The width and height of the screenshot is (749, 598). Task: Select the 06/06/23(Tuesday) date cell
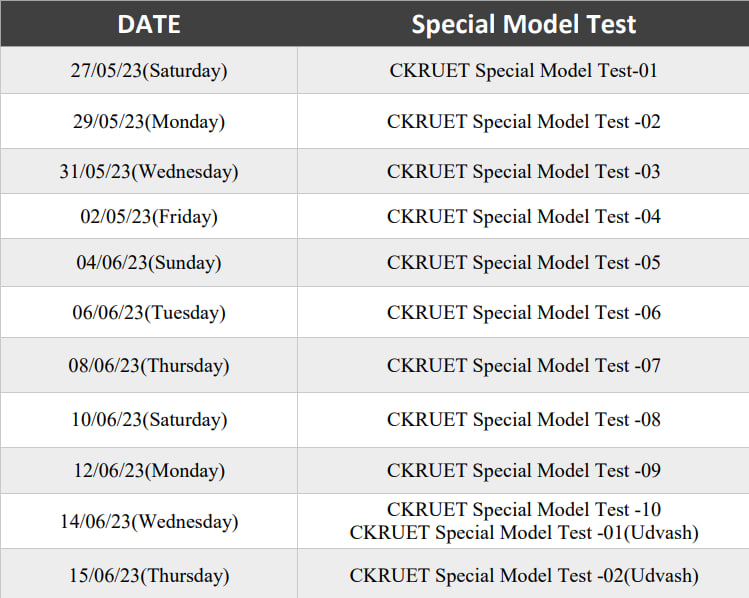(x=149, y=313)
